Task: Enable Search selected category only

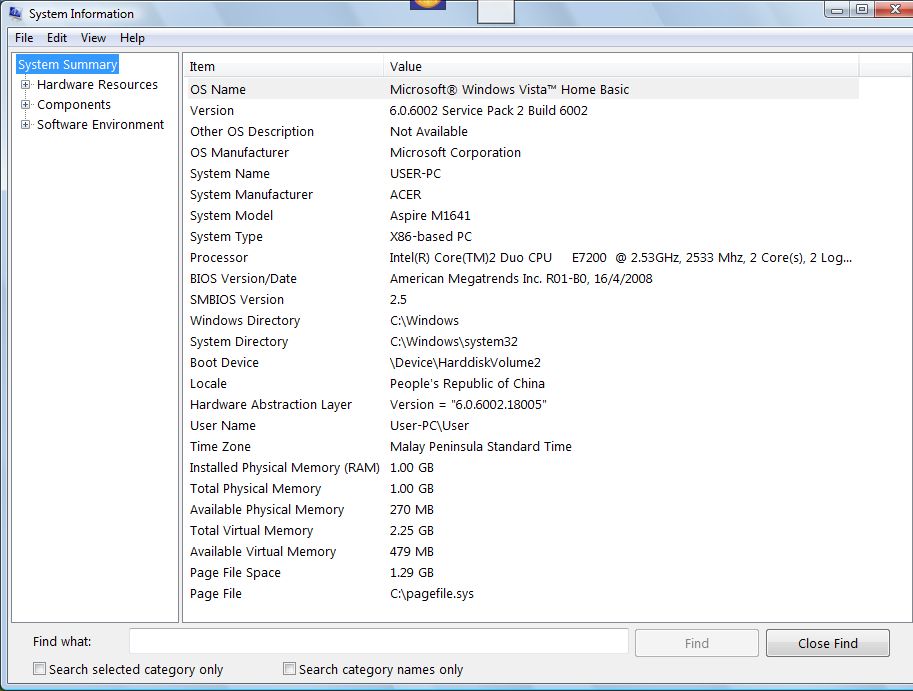Action: pyautogui.click(x=39, y=668)
